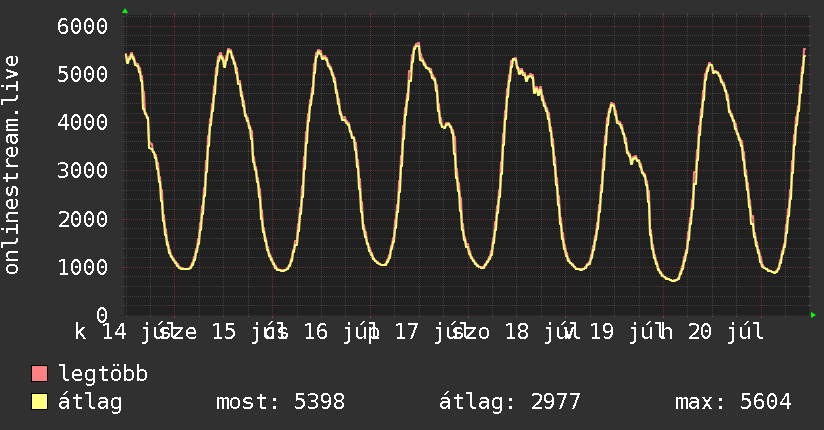Click the max: 5604 statistic
Screen dimensions: 824x430
733,402
